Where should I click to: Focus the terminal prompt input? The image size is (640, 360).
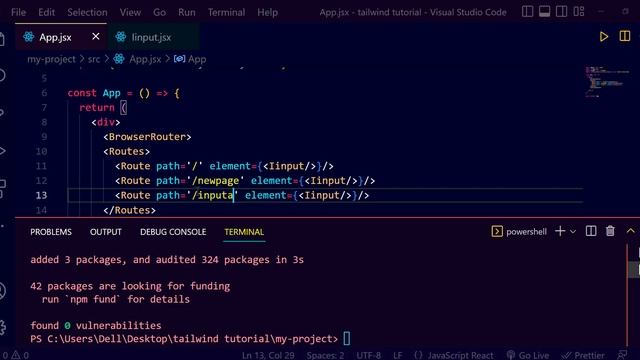[x=347, y=339]
